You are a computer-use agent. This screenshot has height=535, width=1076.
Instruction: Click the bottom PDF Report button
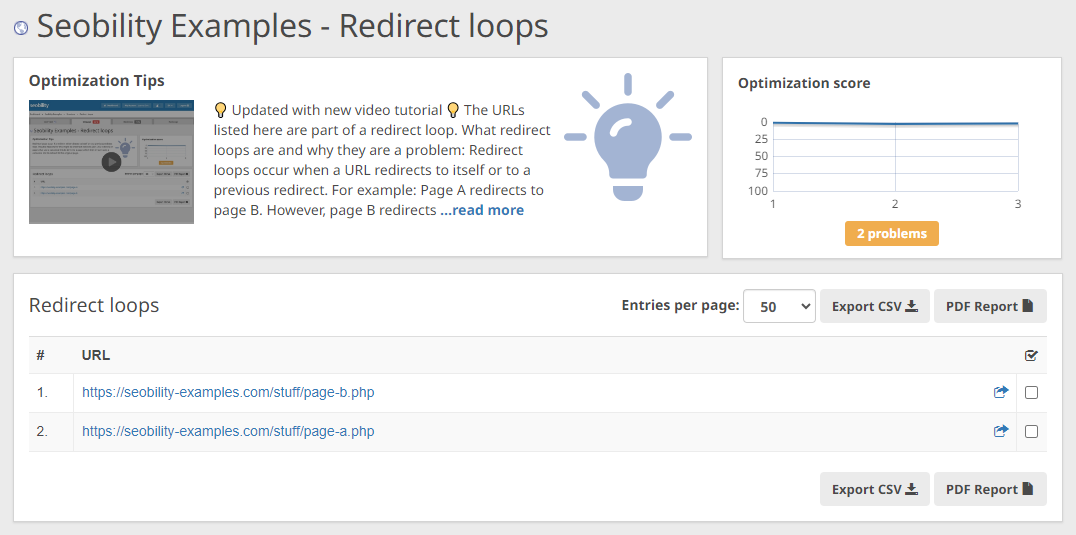(x=990, y=489)
